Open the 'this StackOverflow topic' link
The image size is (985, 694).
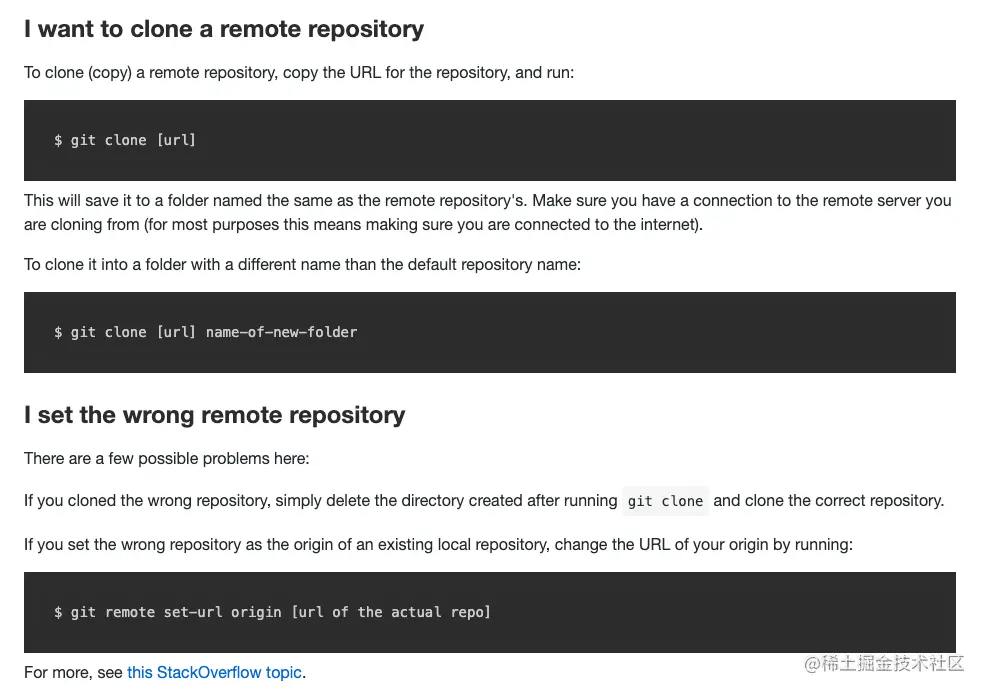[214, 673]
